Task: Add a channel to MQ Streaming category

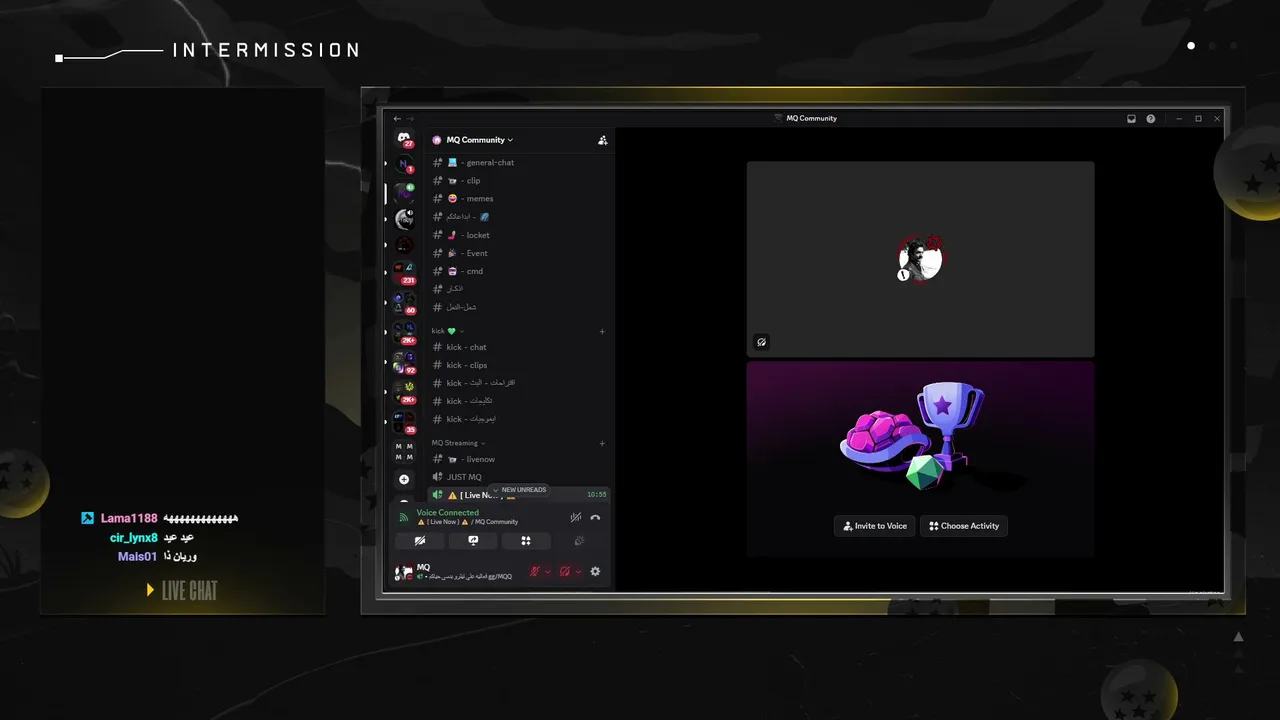Action: pos(602,443)
